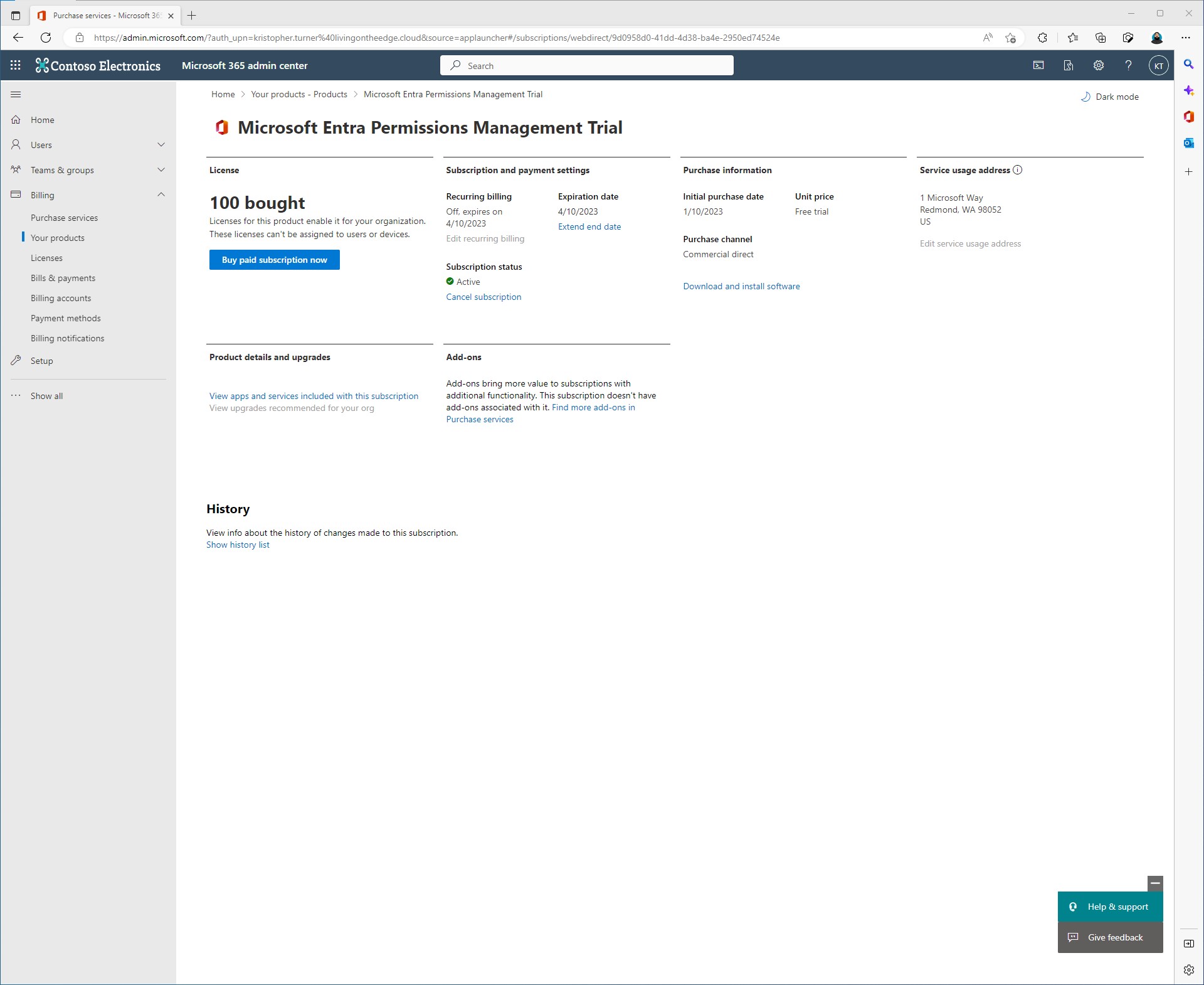Open Licenses under Billing
The width and height of the screenshot is (1204, 985).
46,258
